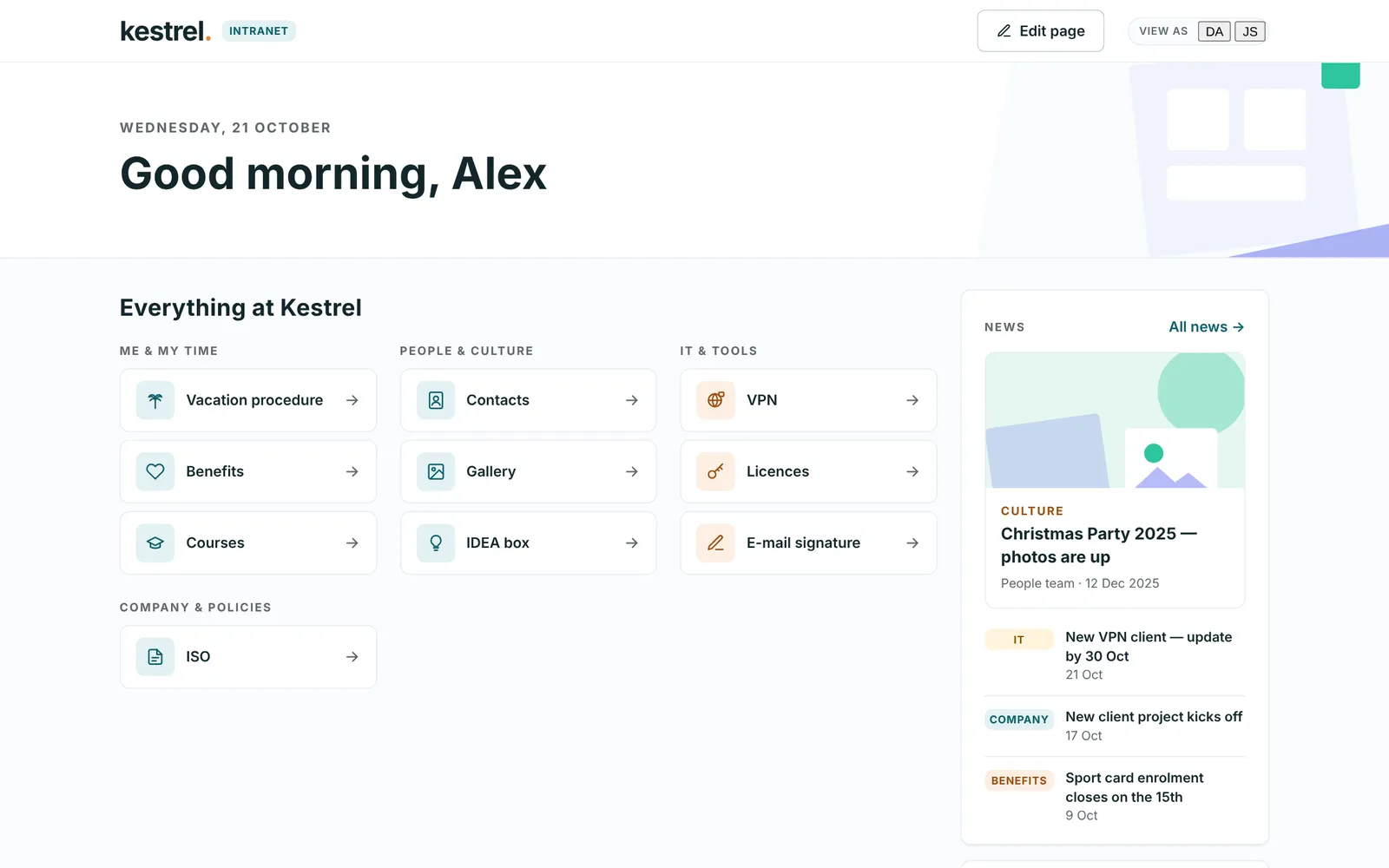Click the arrow on IDEA box card

(632, 542)
